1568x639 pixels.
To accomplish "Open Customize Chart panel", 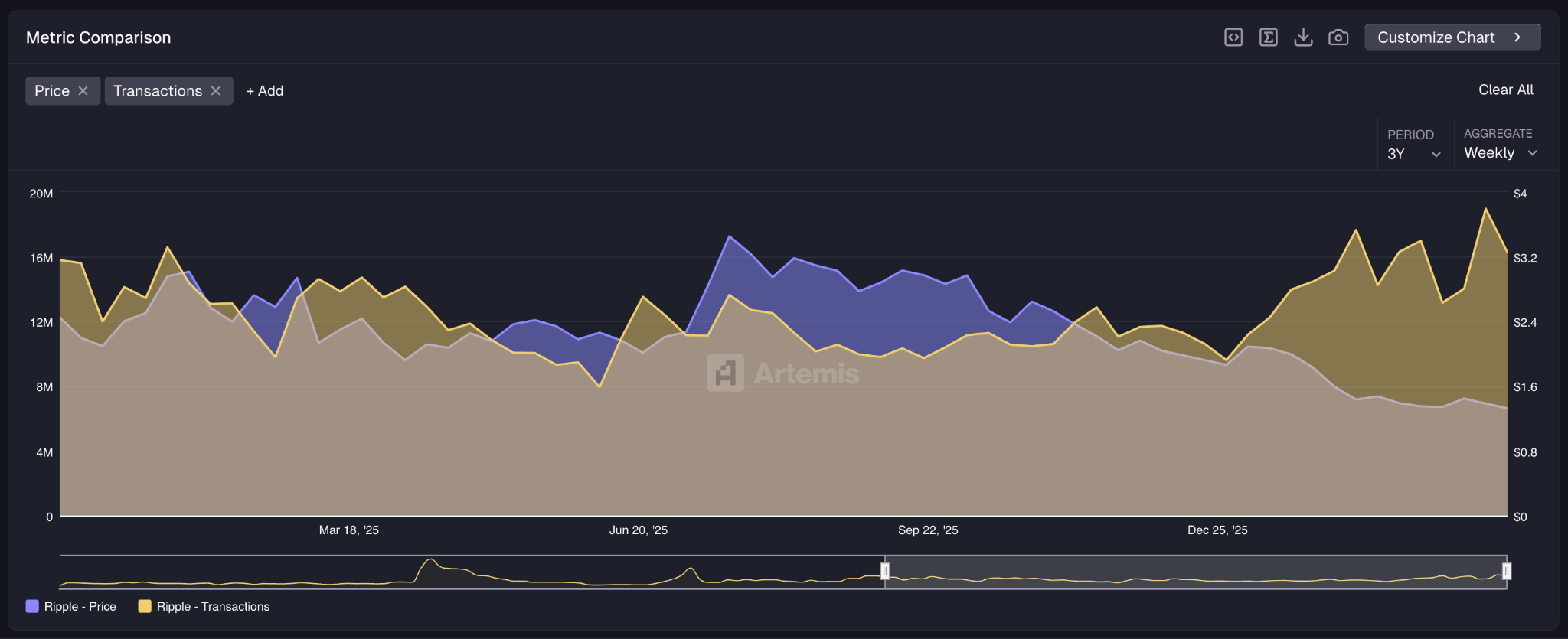I will coord(1452,37).
